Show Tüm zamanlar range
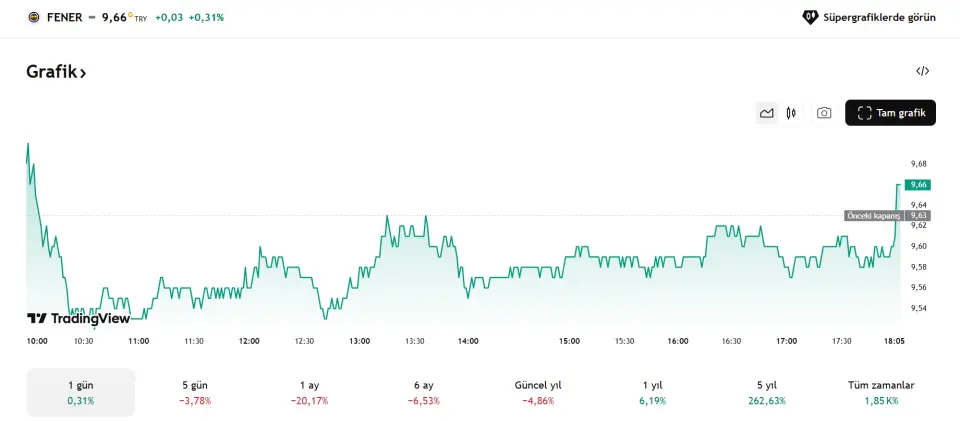Viewport: 960px width, 421px height. pos(881,392)
